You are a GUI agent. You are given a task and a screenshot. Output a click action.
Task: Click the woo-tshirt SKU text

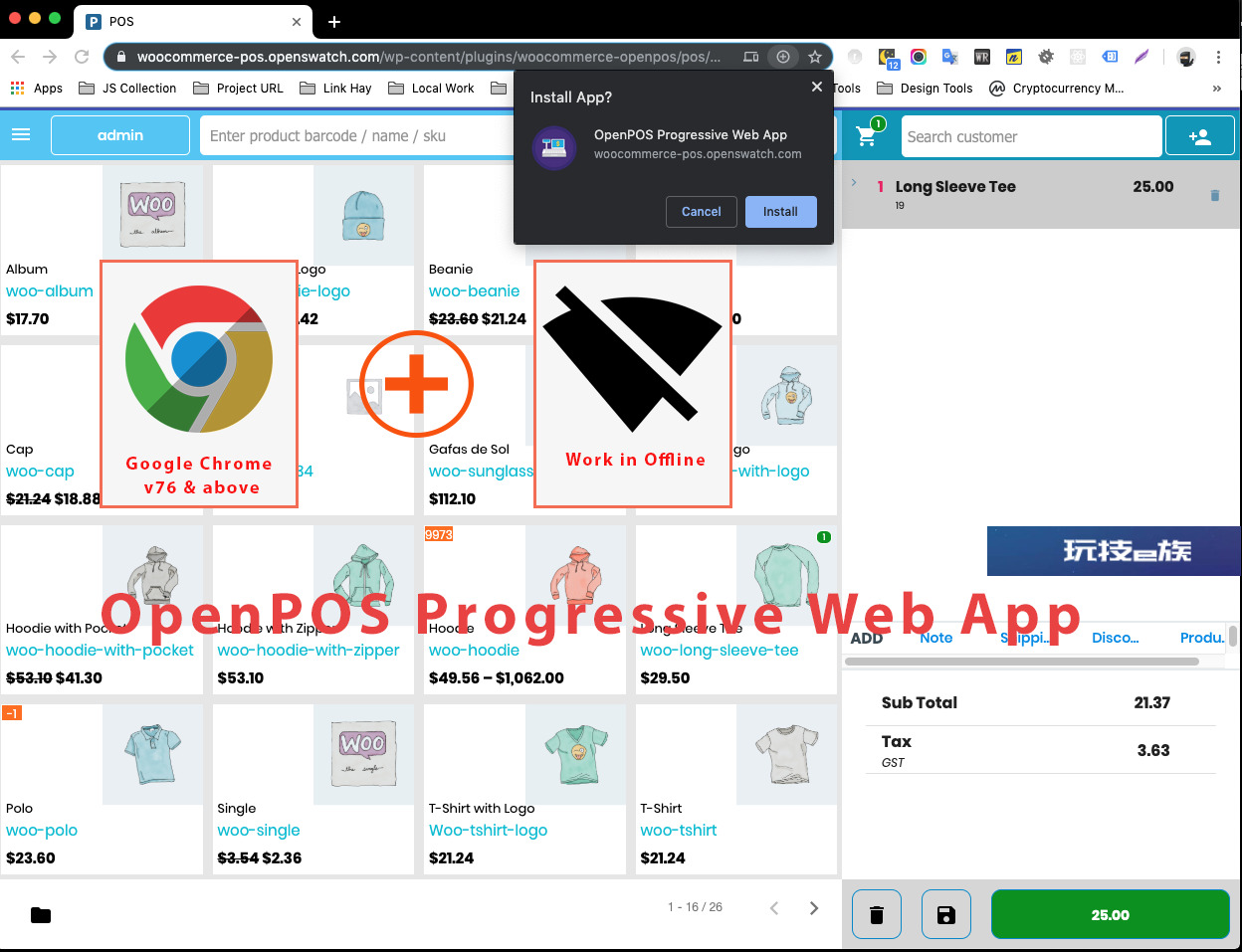[x=679, y=831]
